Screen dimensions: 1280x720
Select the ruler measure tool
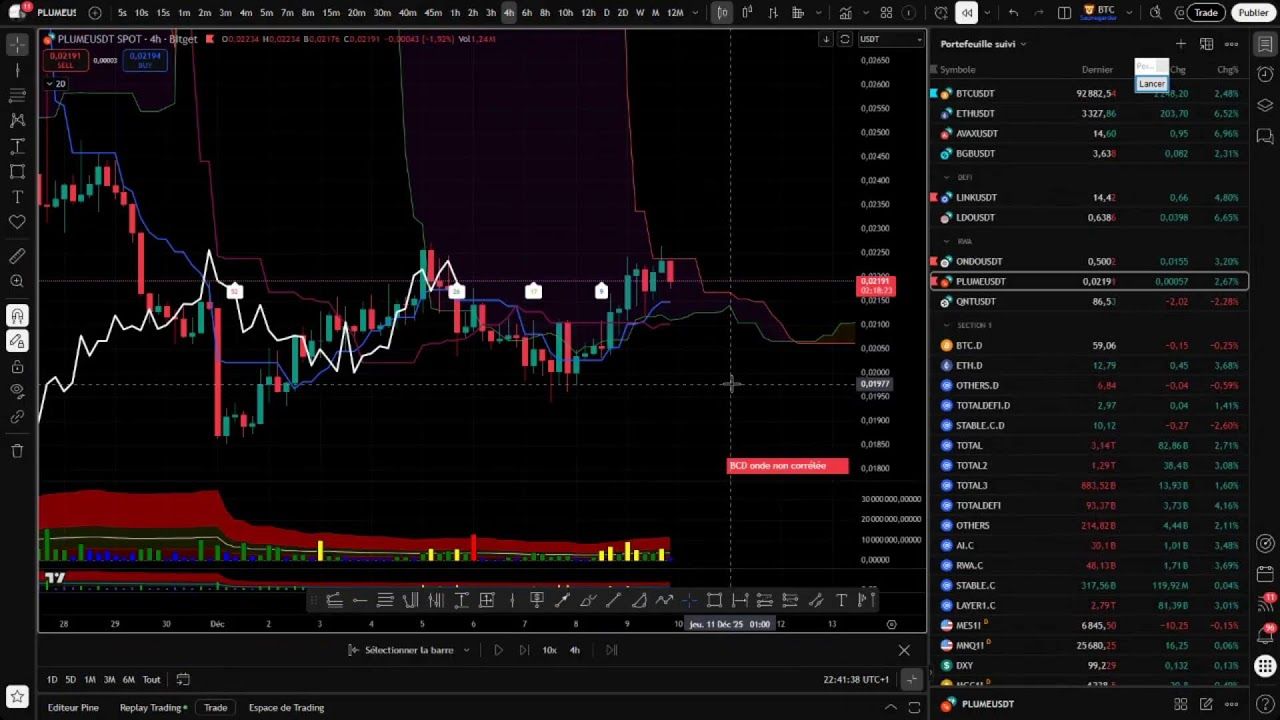(x=17, y=257)
